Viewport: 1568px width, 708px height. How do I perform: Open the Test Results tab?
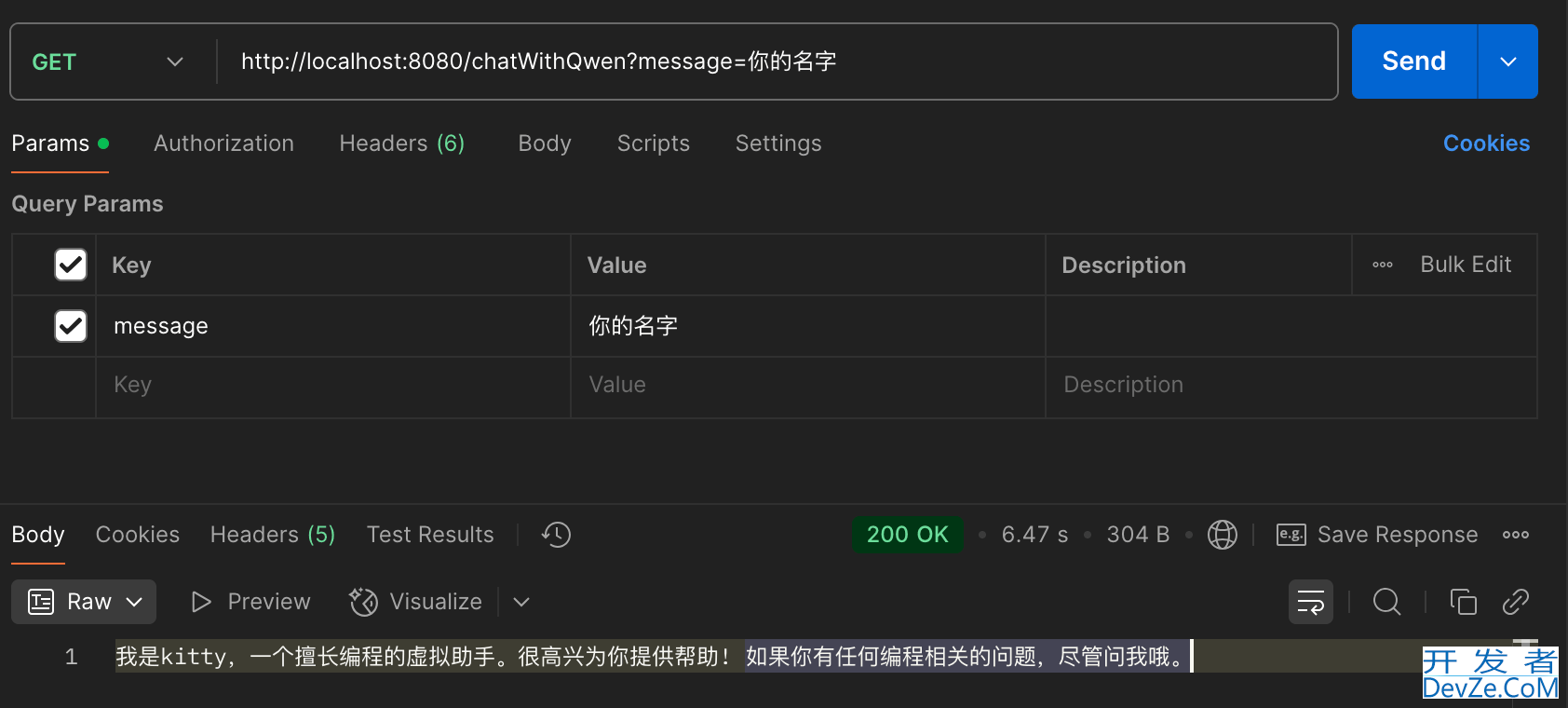coord(430,535)
